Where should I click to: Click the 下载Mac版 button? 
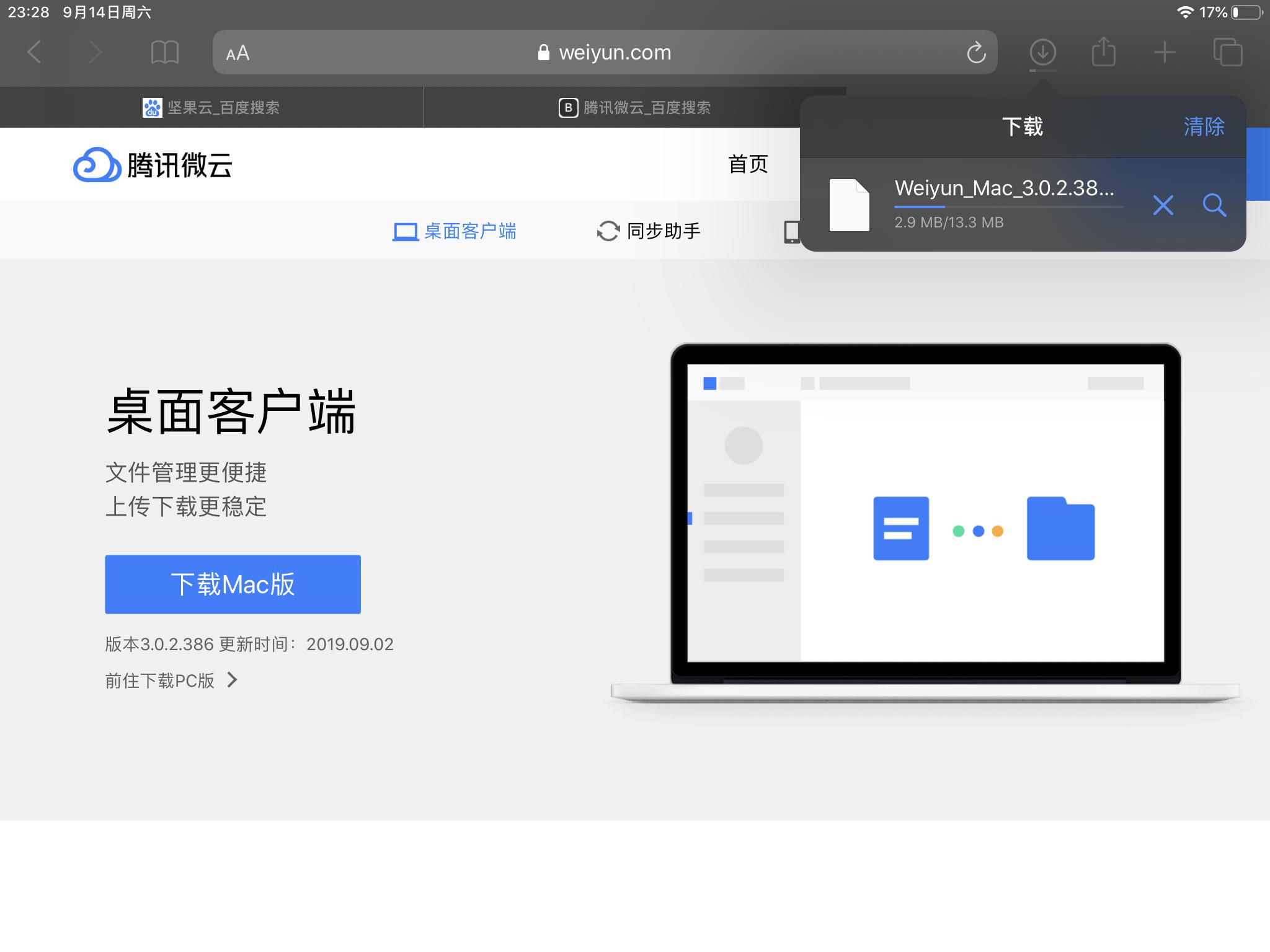pyautogui.click(x=233, y=584)
